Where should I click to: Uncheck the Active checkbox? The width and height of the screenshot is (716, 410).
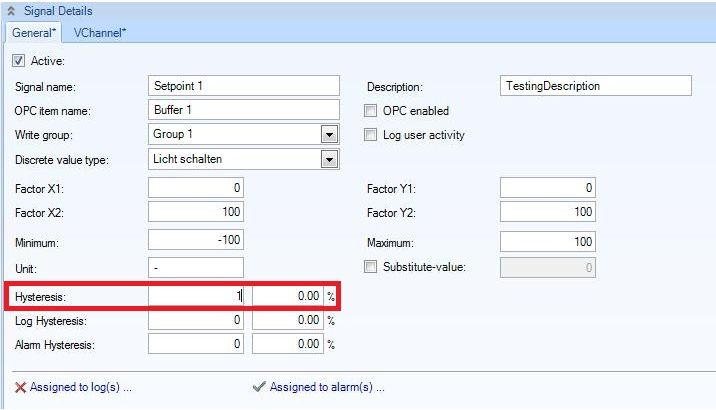[x=17, y=61]
